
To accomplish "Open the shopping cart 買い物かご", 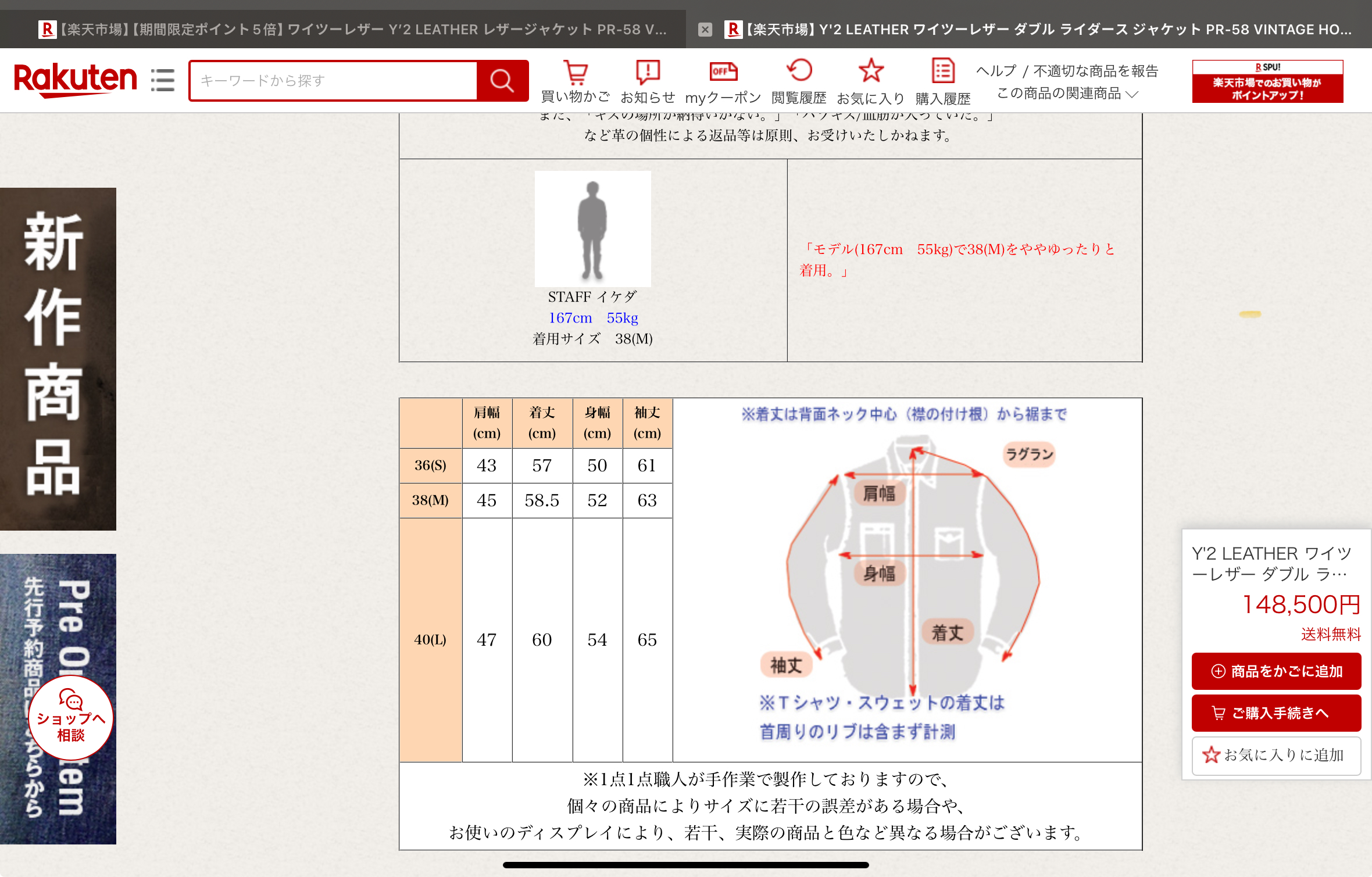I will 576,81.
